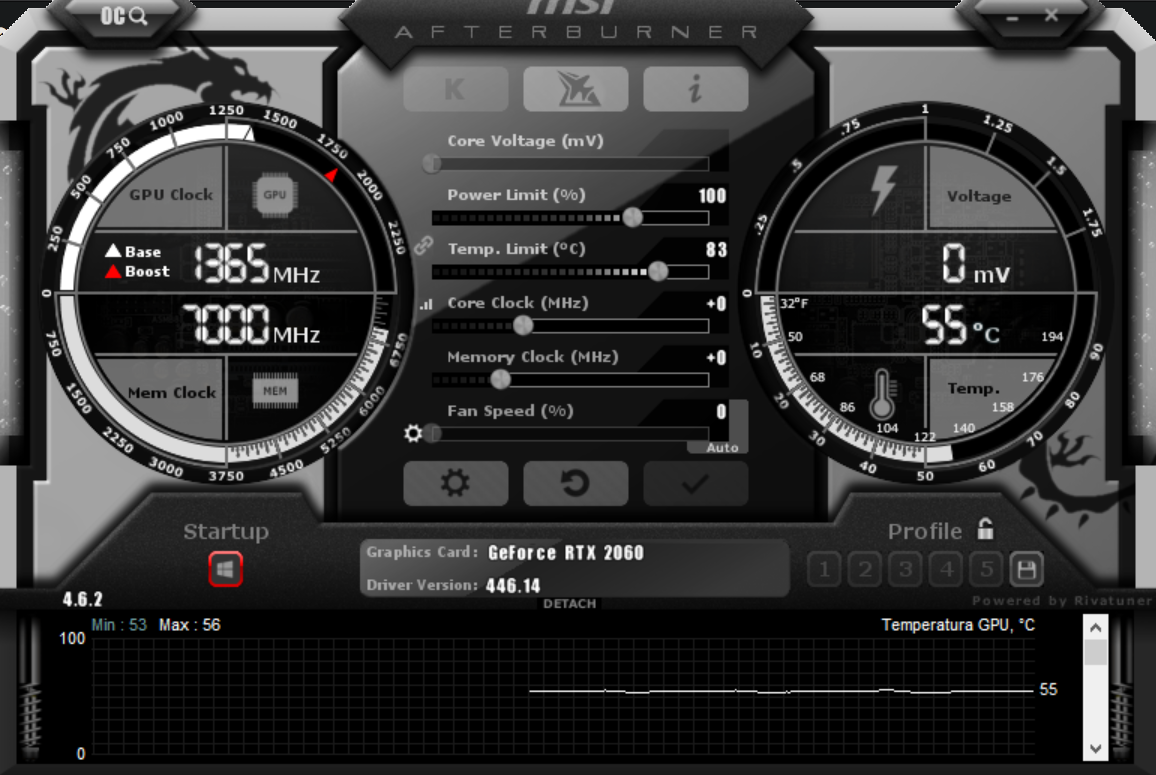The image size is (1156, 775).
Task: Save profile with the floppy disk icon
Action: click(1026, 569)
